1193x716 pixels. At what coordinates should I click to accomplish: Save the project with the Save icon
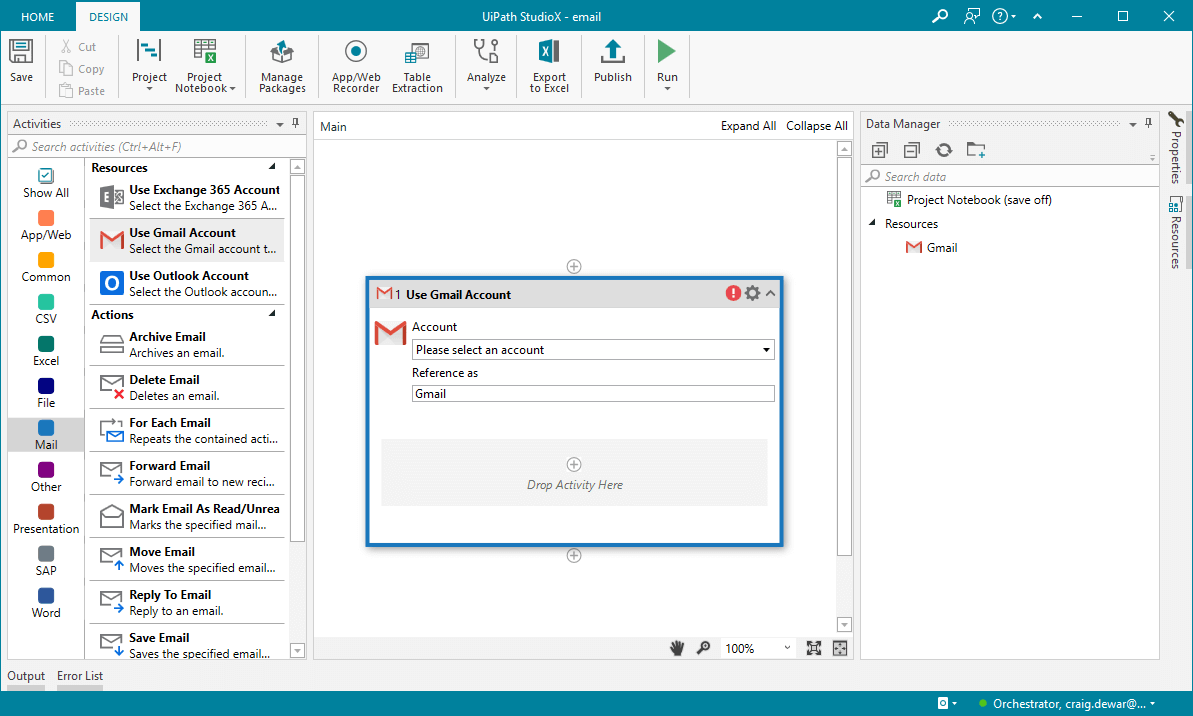[x=21, y=61]
